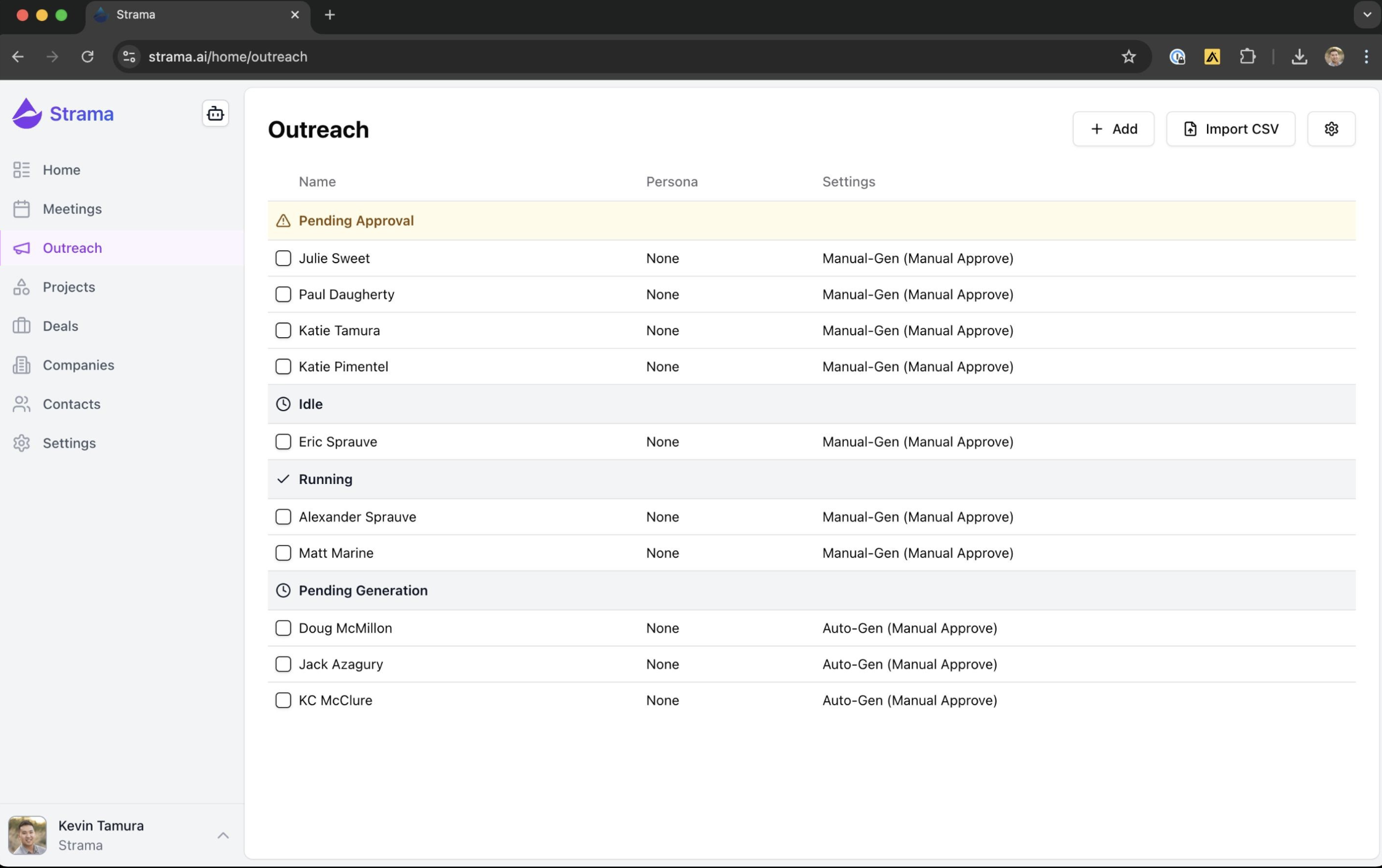
Task: Check the box next to Julie Sweet
Action: click(283, 258)
